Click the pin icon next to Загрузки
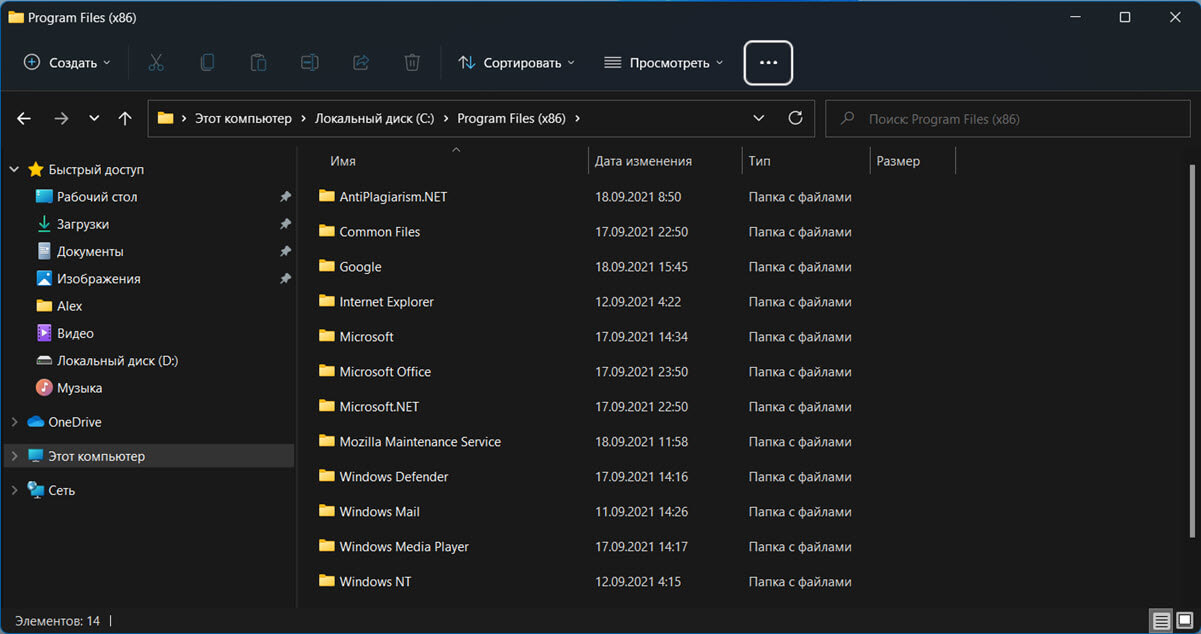Screen dimensions: 1201x634 click(285, 224)
